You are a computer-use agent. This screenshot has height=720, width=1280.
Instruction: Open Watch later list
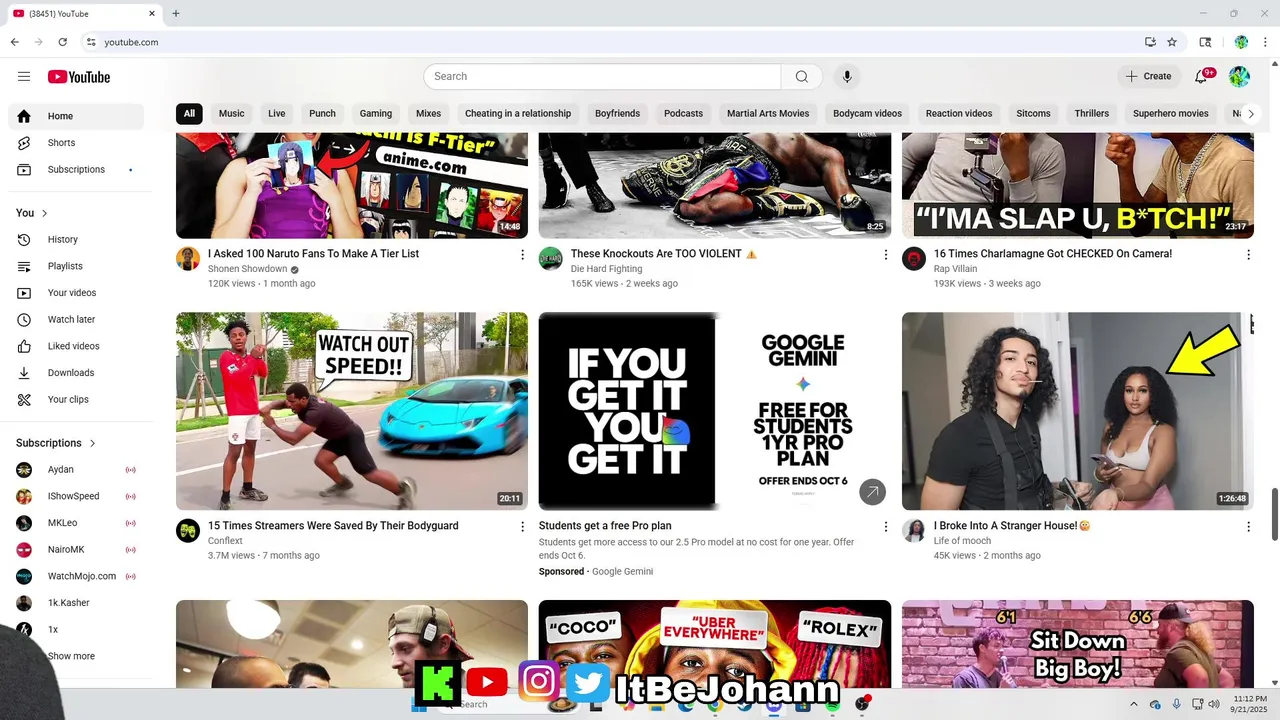coord(76,320)
